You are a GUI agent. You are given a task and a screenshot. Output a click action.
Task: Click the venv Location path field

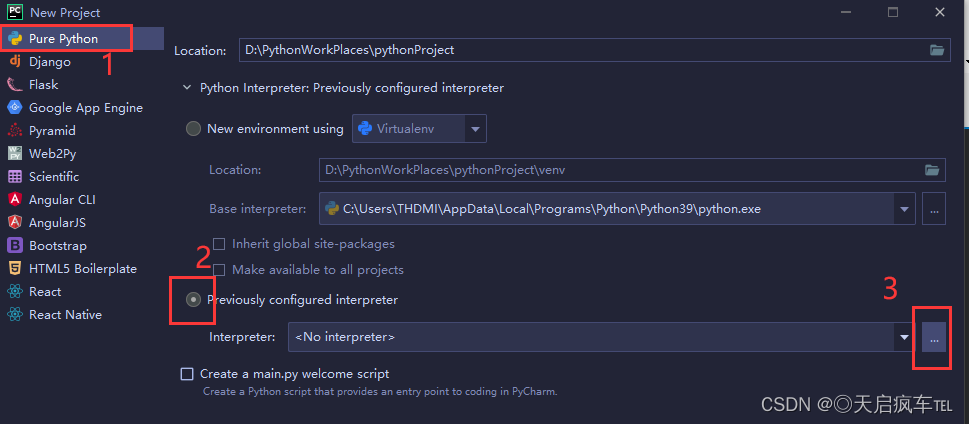pyautogui.click(x=632, y=169)
